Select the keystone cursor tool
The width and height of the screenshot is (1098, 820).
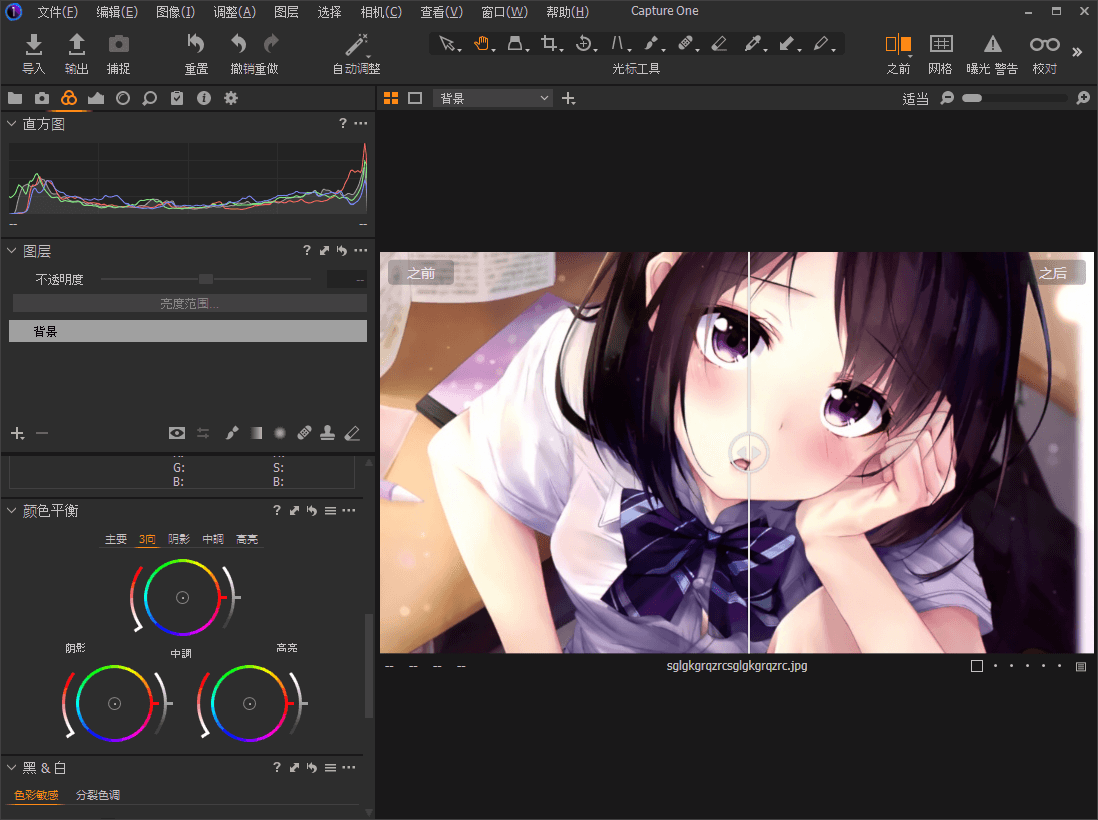click(618, 43)
